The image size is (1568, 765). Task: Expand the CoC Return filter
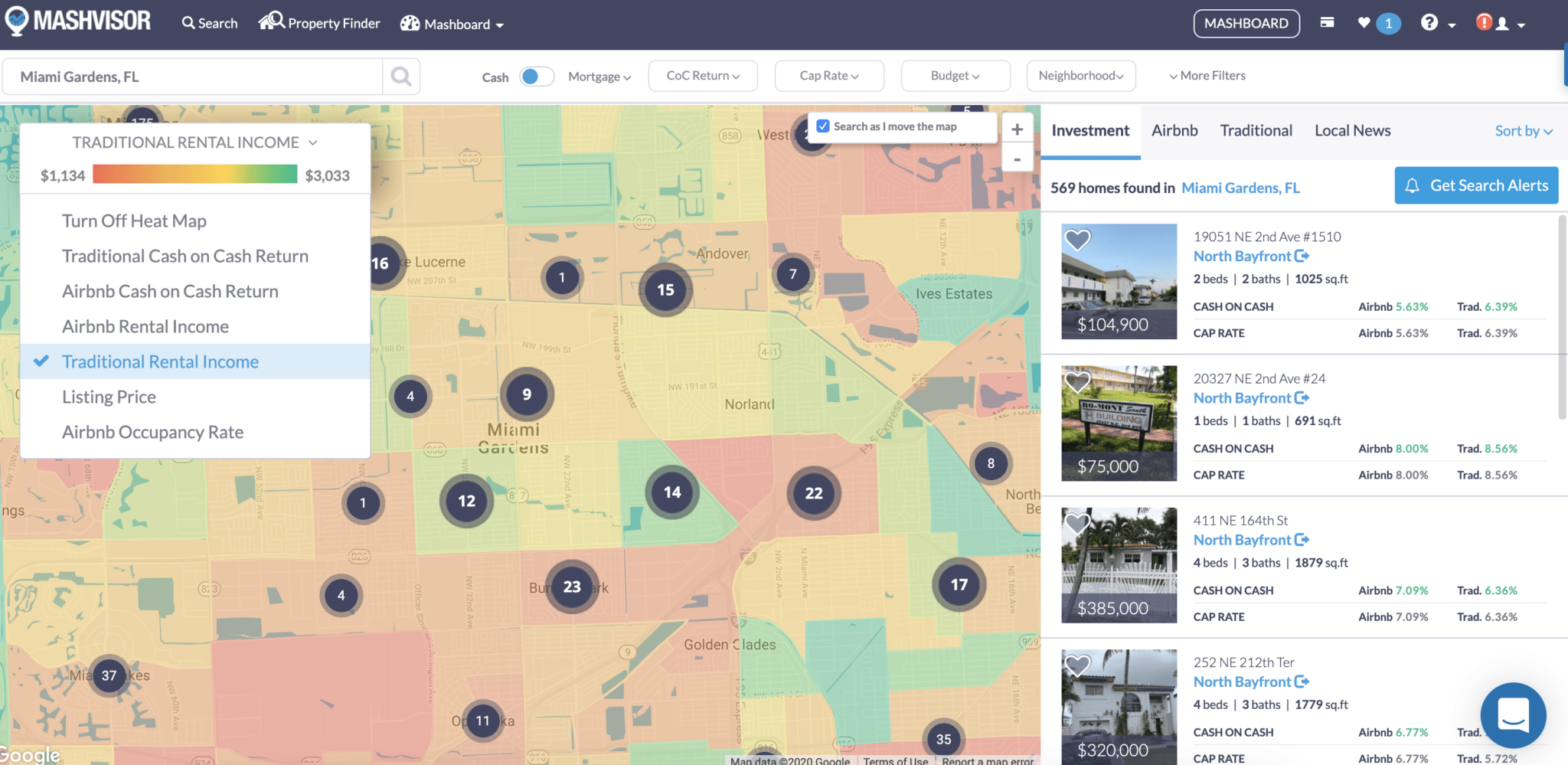click(x=701, y=76)
